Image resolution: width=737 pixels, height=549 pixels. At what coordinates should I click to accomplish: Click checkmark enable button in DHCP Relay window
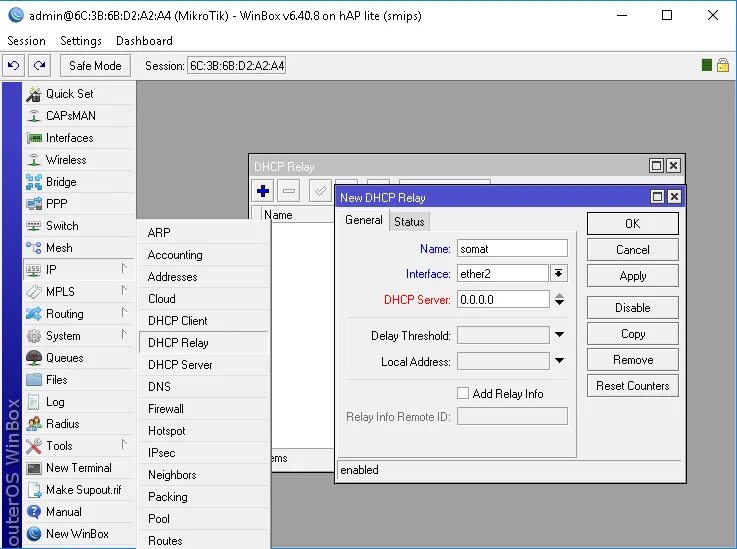[320, 191]
